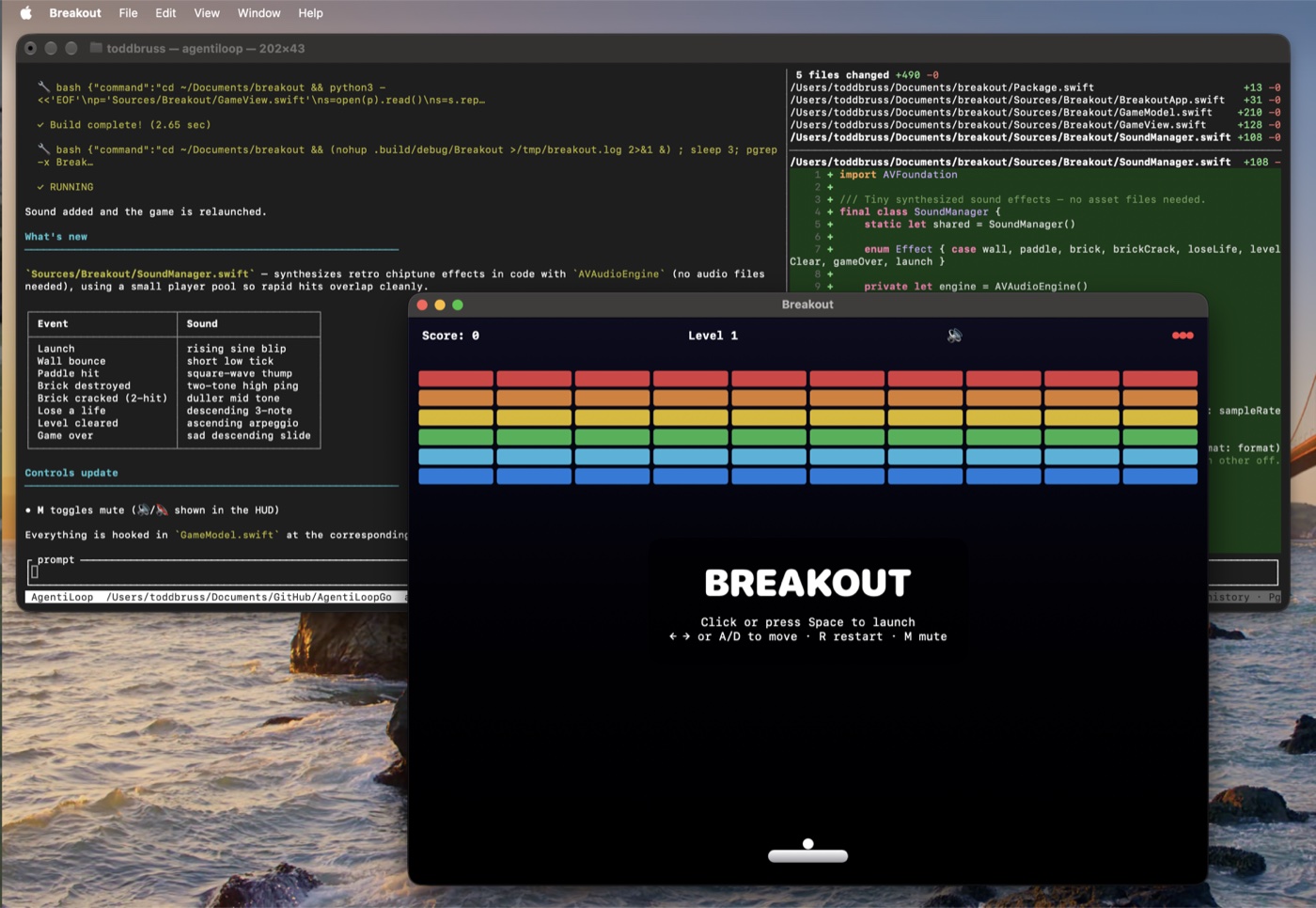
Task: Click the wrench icon beside the nohup bash command
Action: 43,149
